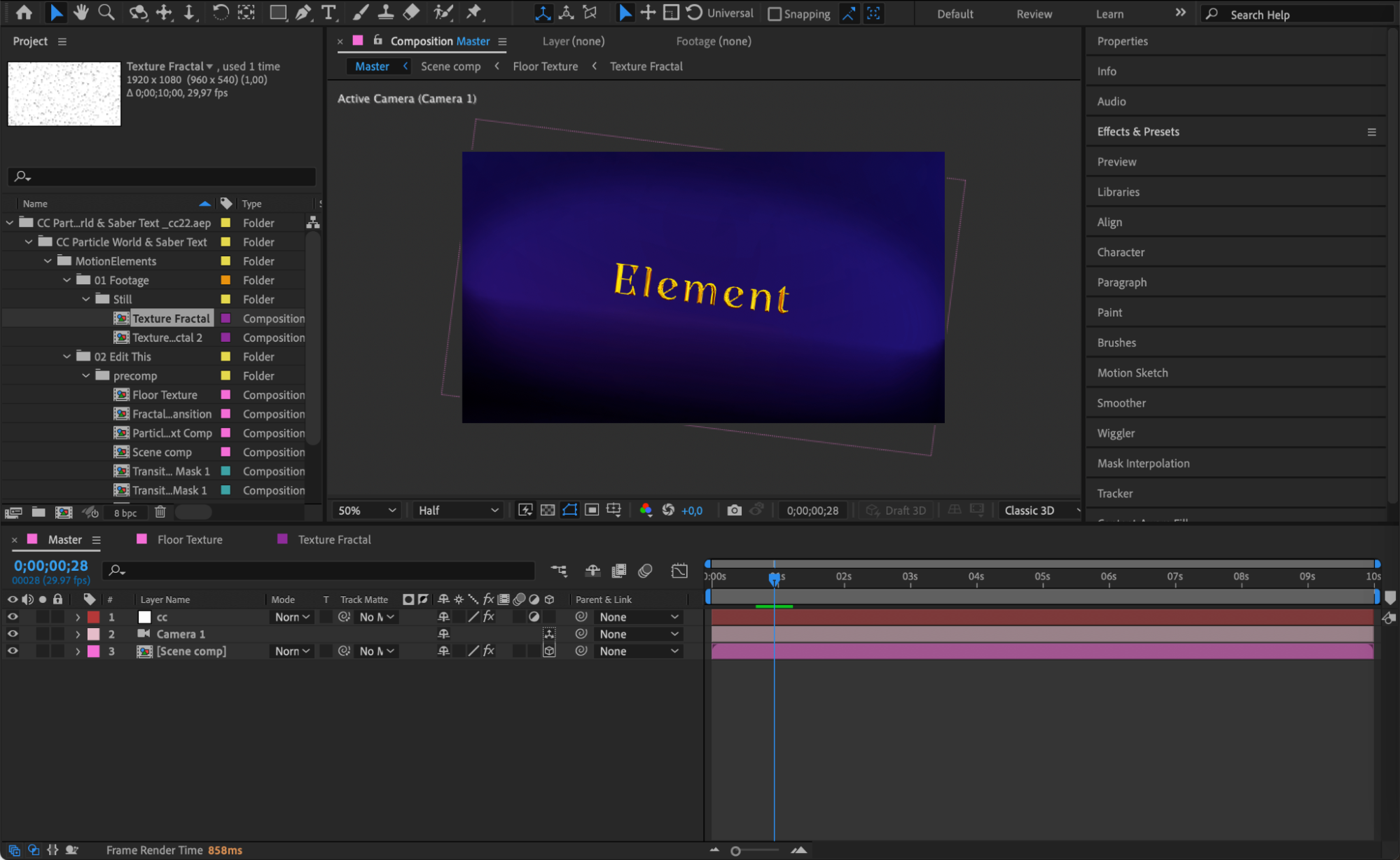The image size is (1400, 860).
Task: Open the Character panel
Action: (1121, 252)
